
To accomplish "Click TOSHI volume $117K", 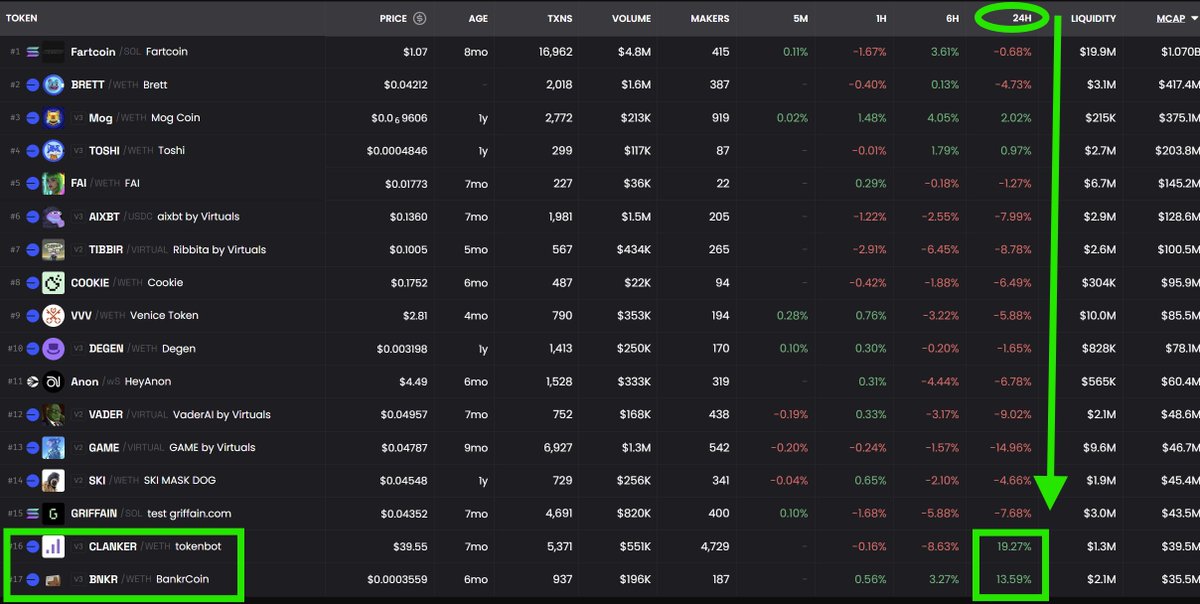I will (636, 151).
